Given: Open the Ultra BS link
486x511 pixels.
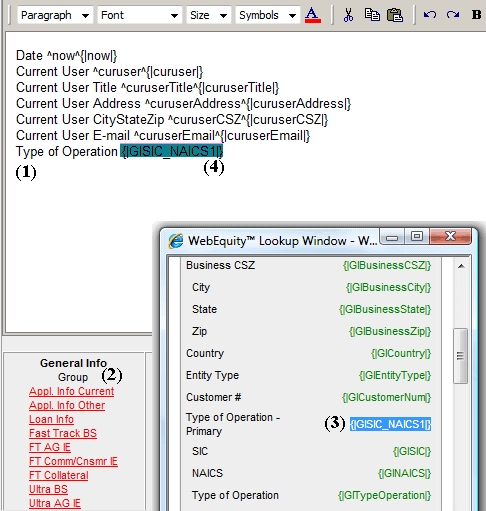Looking at the screenshot, I should click(x=48, y=489).
